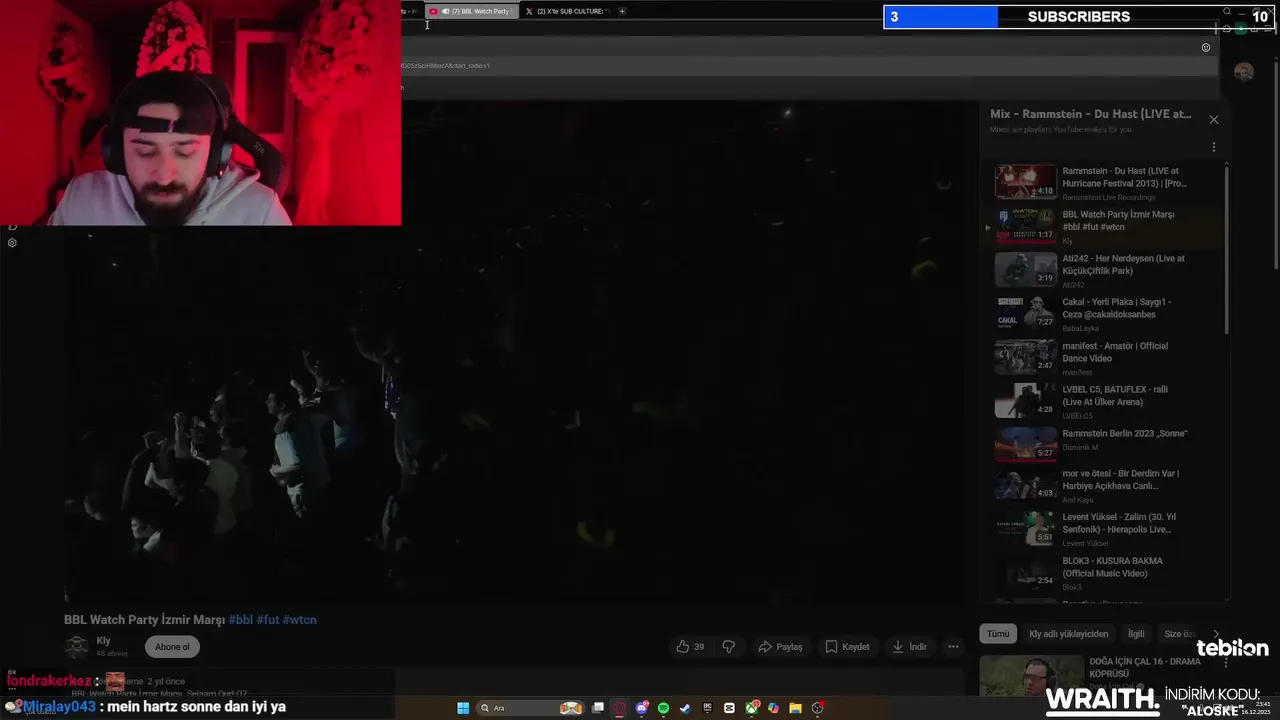Select Kly adlı yükleyiciden filter chip
The image size is (1280, 720).
coord(1069,634)
